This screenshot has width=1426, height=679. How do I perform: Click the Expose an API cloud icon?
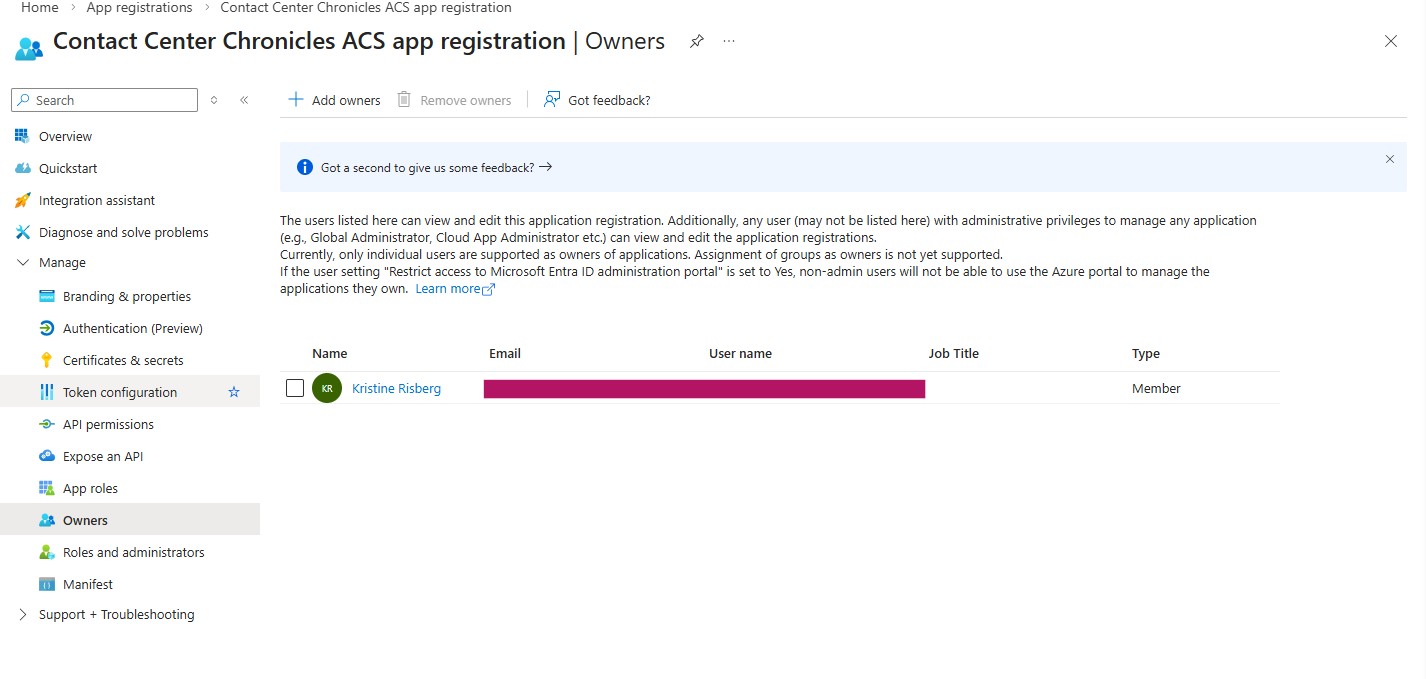pos(46,456)
